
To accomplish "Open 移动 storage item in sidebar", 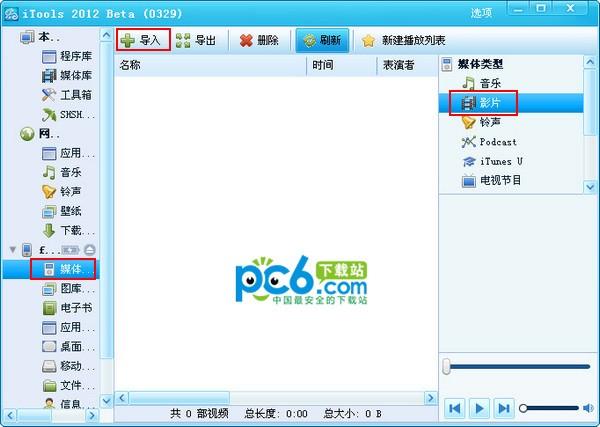I will tap(68, 366).
